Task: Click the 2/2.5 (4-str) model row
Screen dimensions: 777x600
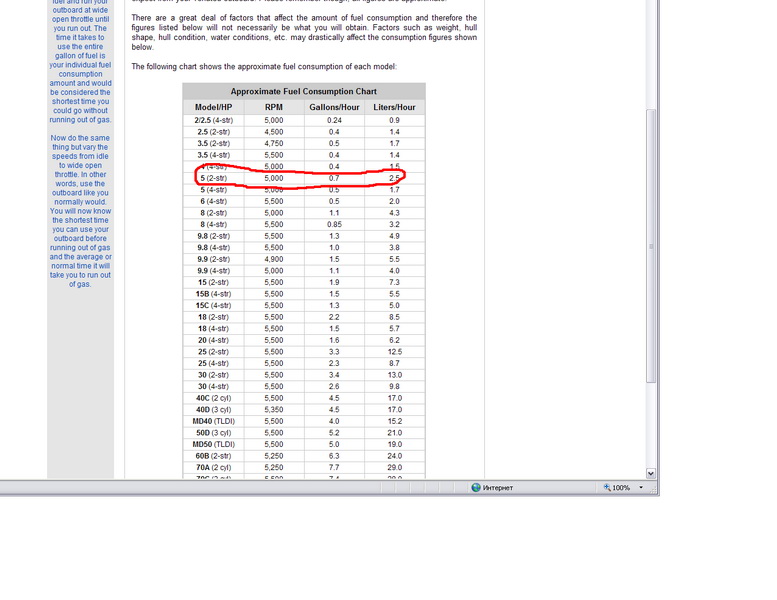Action: (x=213, y=120)
